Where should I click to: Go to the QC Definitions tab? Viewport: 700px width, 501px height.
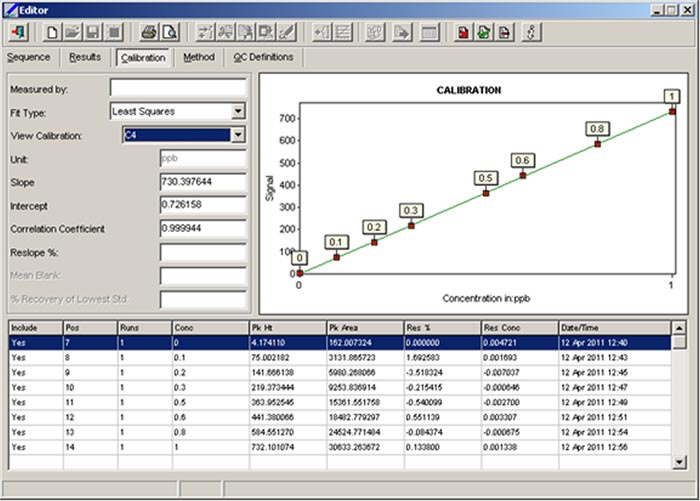tap(263, 58)
